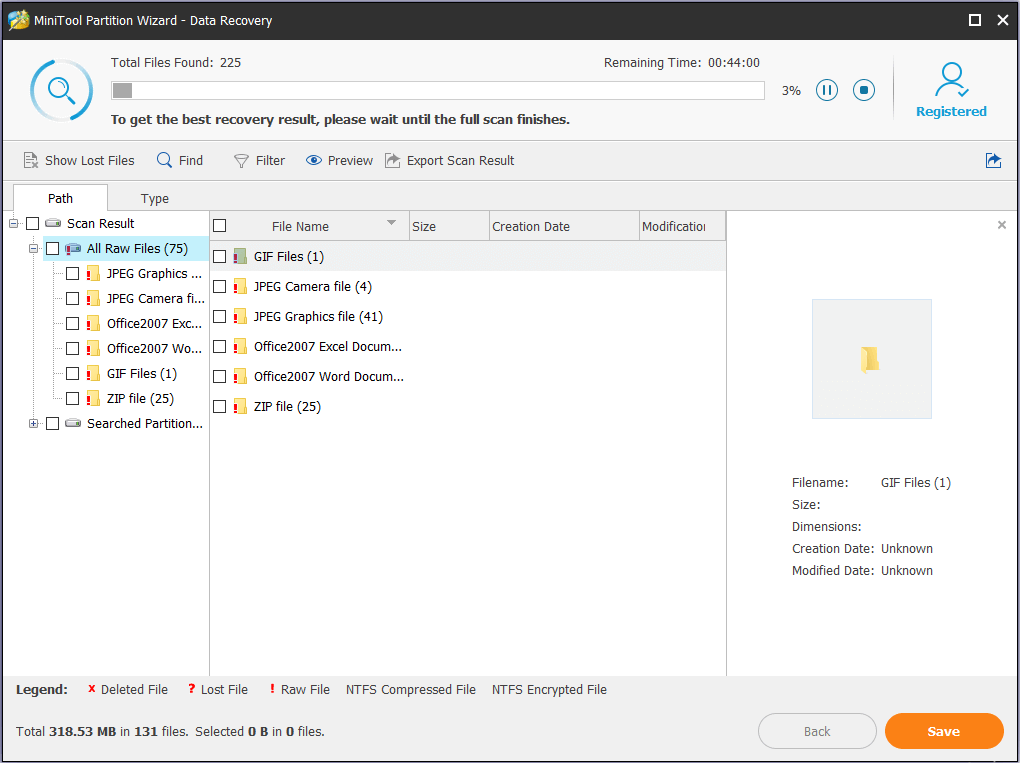Expand the Searched Partition node
Image resolution: width=1020 pixels, height=763 pixels.
pos(33,423)
